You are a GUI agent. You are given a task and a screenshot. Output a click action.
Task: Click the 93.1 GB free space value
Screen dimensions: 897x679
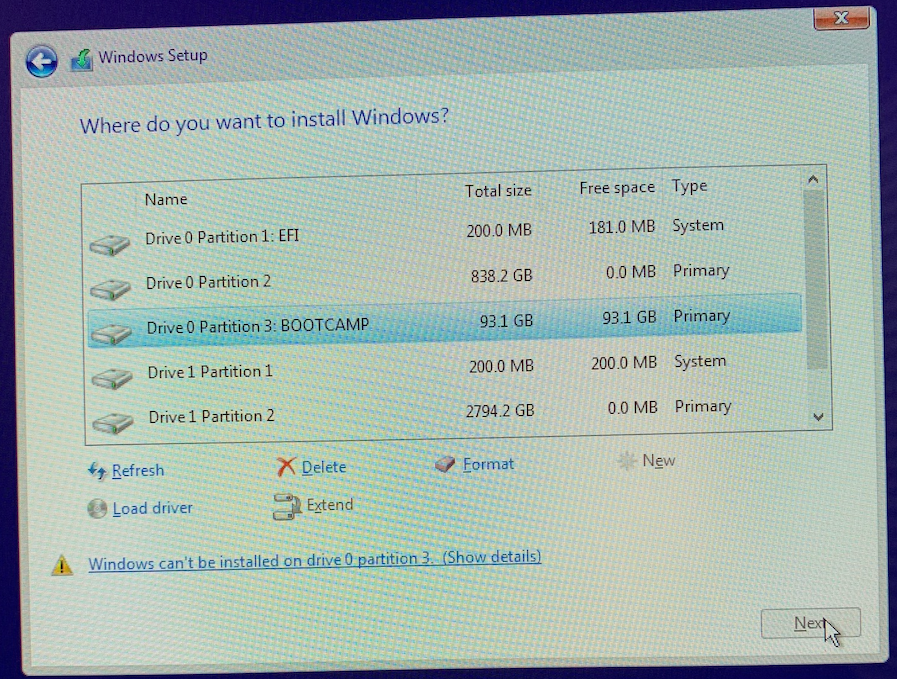[x=629, y=318]
